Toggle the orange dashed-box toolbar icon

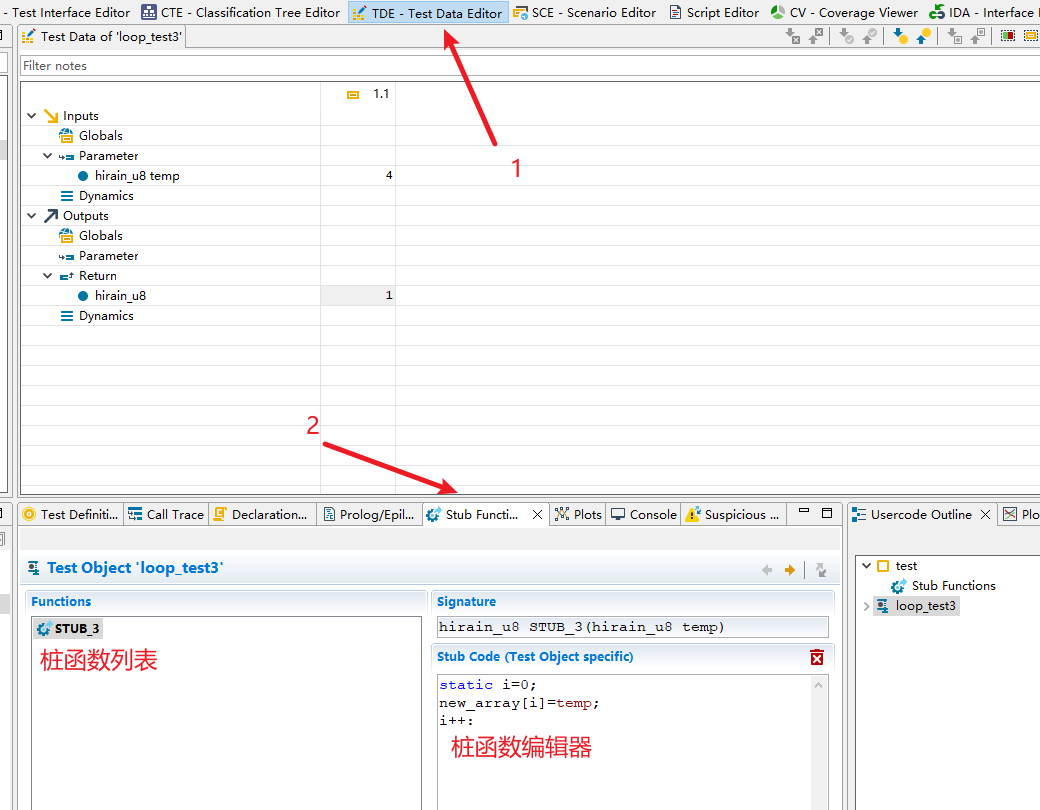coord(1031,36)
